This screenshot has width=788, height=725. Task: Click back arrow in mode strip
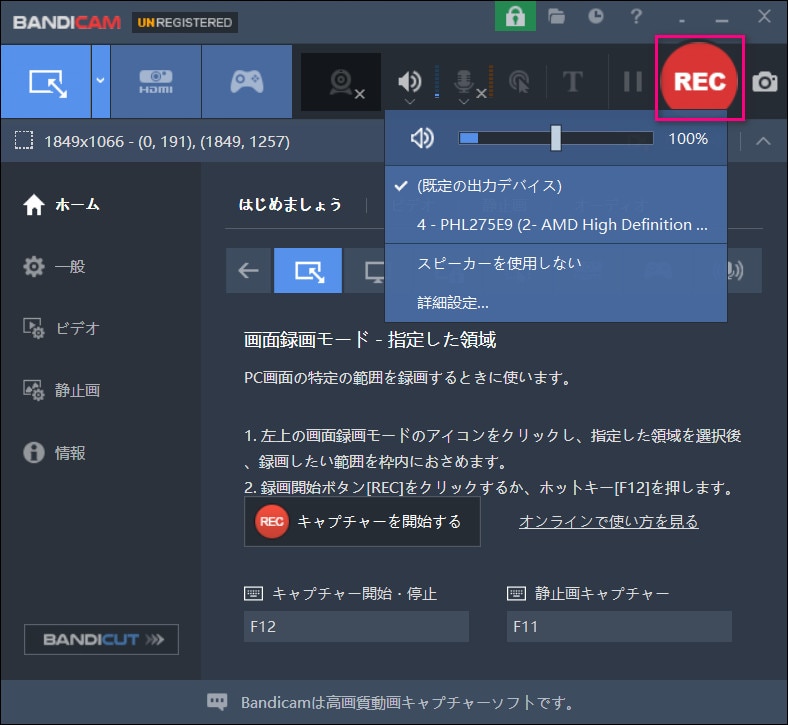[248, 270]
